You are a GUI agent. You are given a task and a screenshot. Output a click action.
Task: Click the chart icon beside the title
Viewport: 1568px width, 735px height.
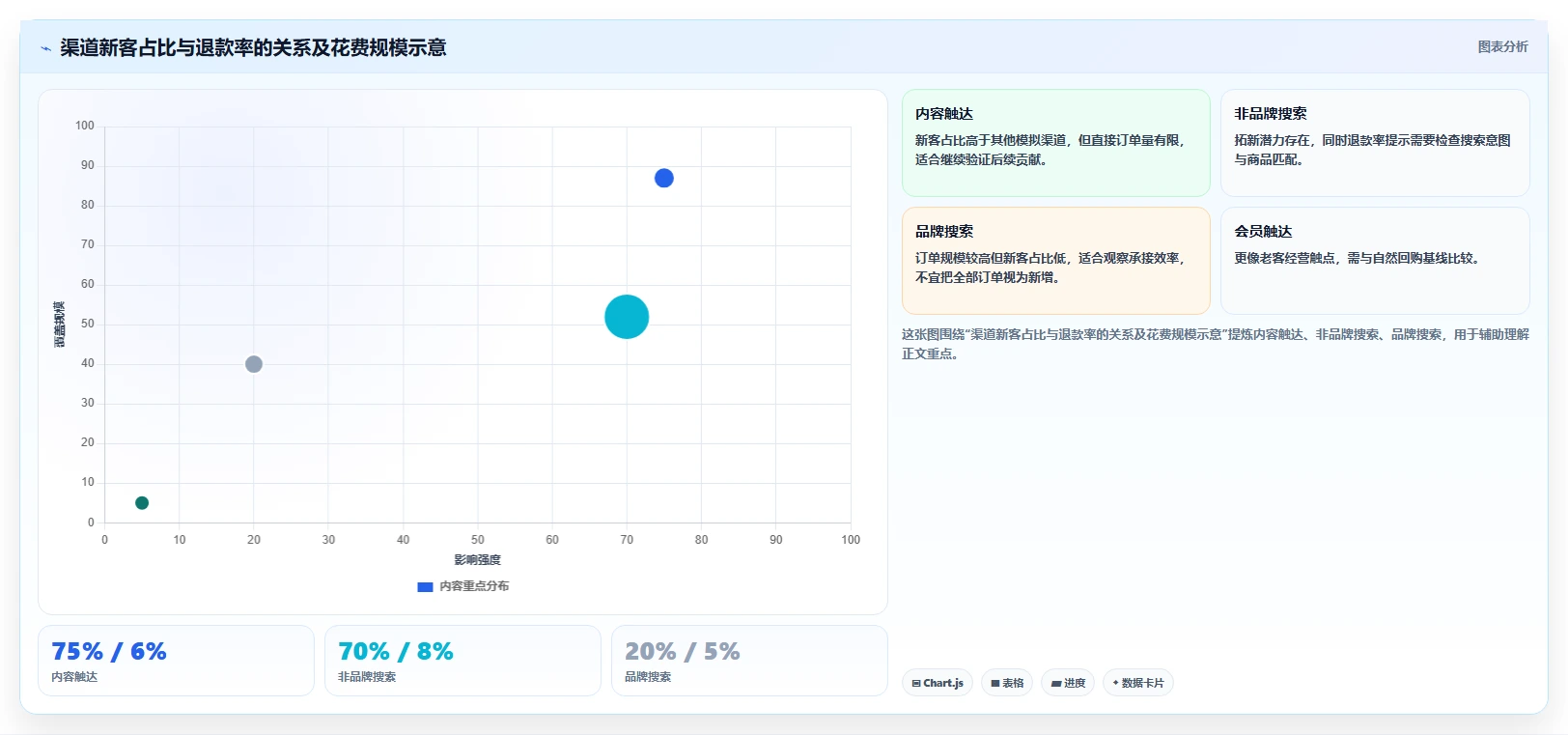coord(45,48)
